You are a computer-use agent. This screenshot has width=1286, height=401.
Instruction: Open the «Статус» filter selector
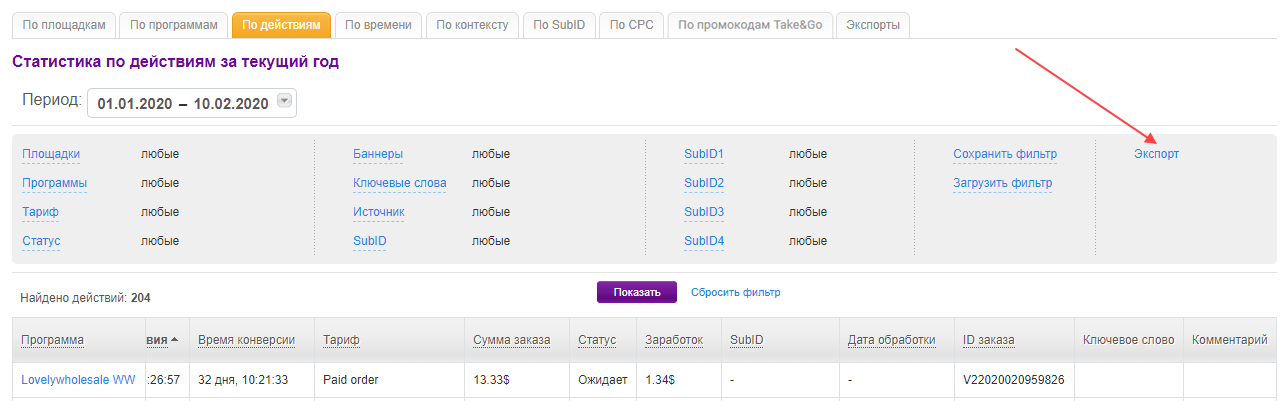click(x=41, y=241)
